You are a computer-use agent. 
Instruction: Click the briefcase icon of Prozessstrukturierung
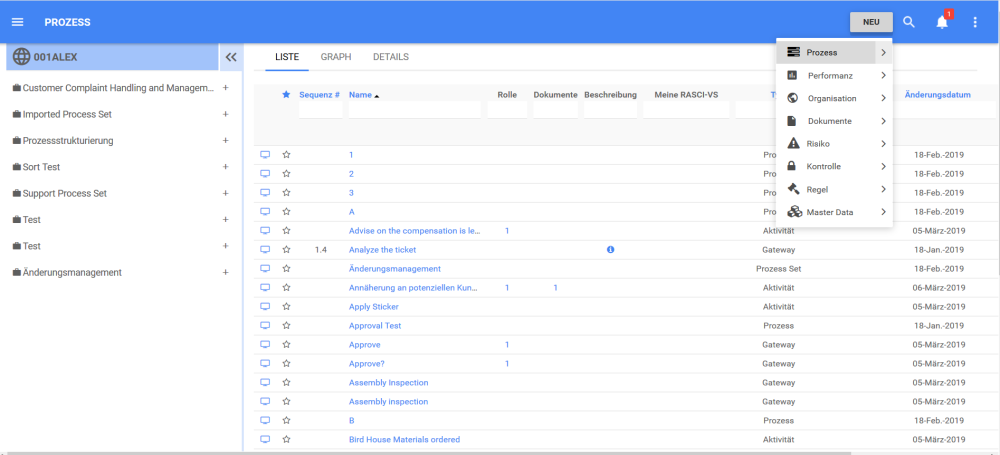(17, 140)
